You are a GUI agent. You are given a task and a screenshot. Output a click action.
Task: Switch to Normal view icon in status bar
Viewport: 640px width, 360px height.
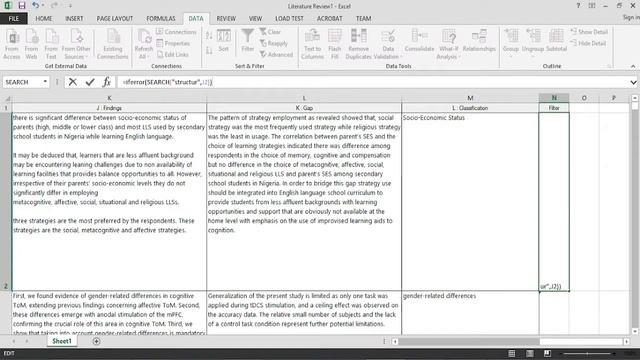(x=511, y=353)
